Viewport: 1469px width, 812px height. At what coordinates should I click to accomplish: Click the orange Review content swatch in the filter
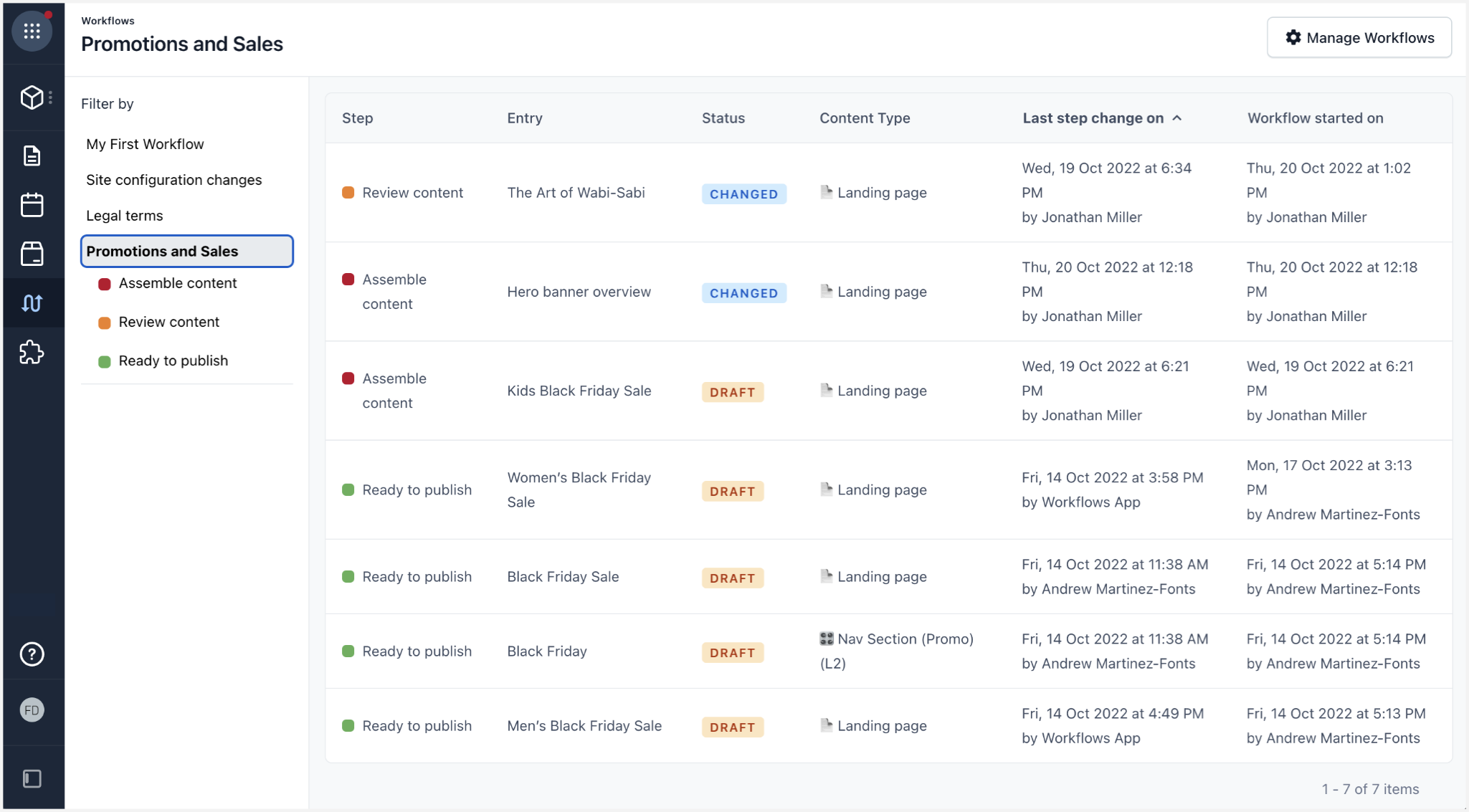tap(105, 323)
